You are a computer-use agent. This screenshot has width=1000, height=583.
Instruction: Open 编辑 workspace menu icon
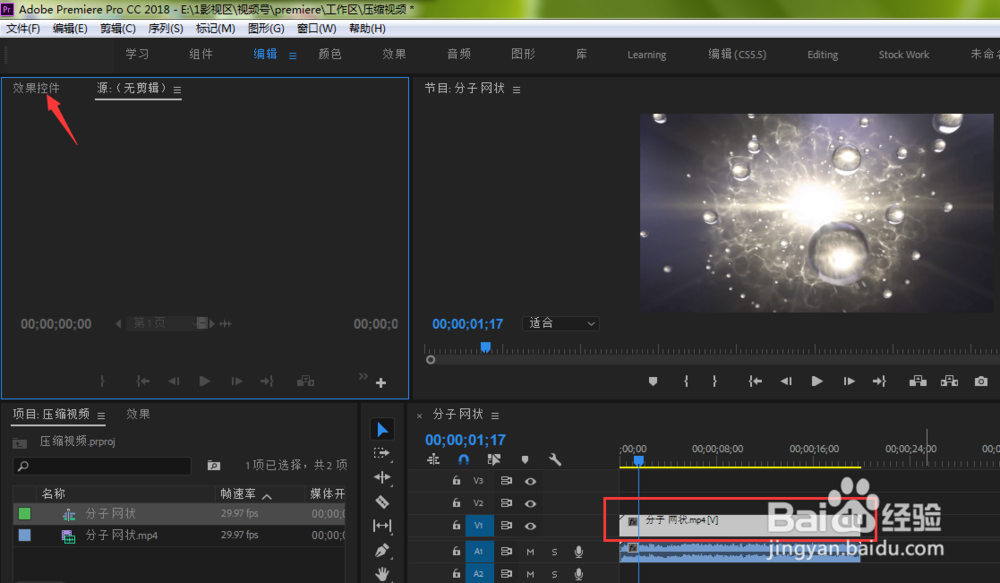coord(293,55)
